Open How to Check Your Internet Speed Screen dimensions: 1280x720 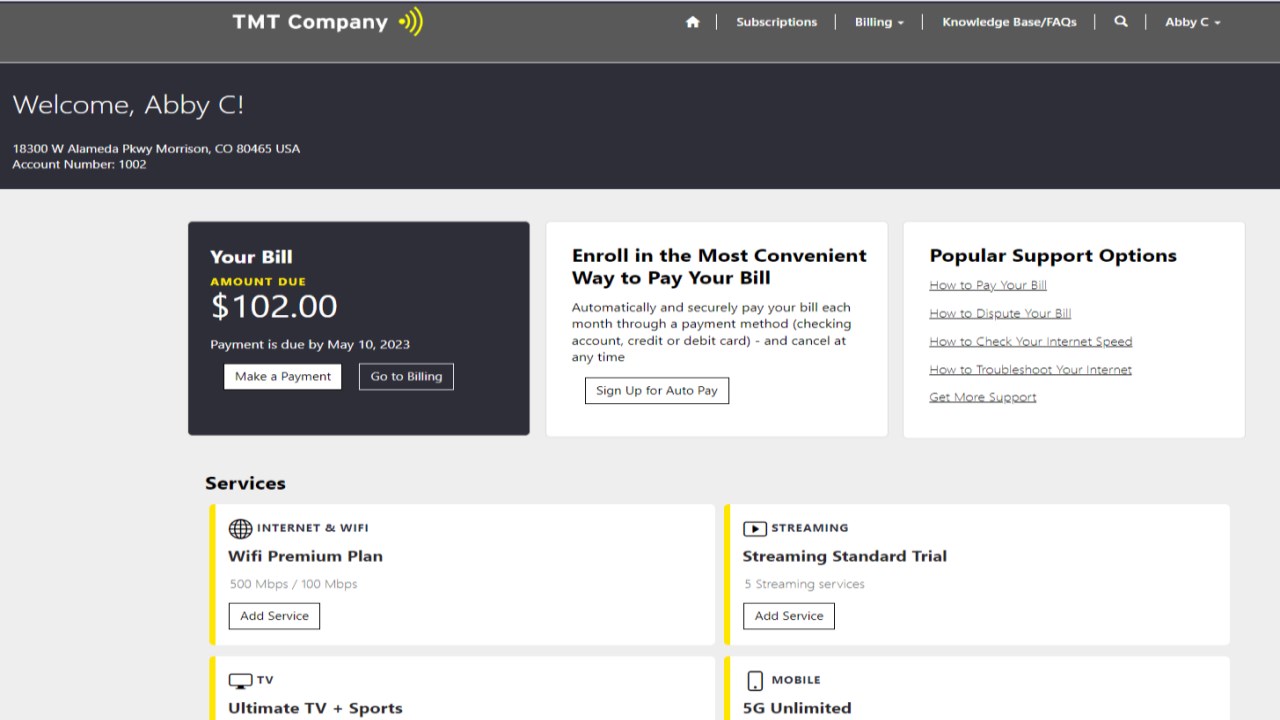(1031, 341)
